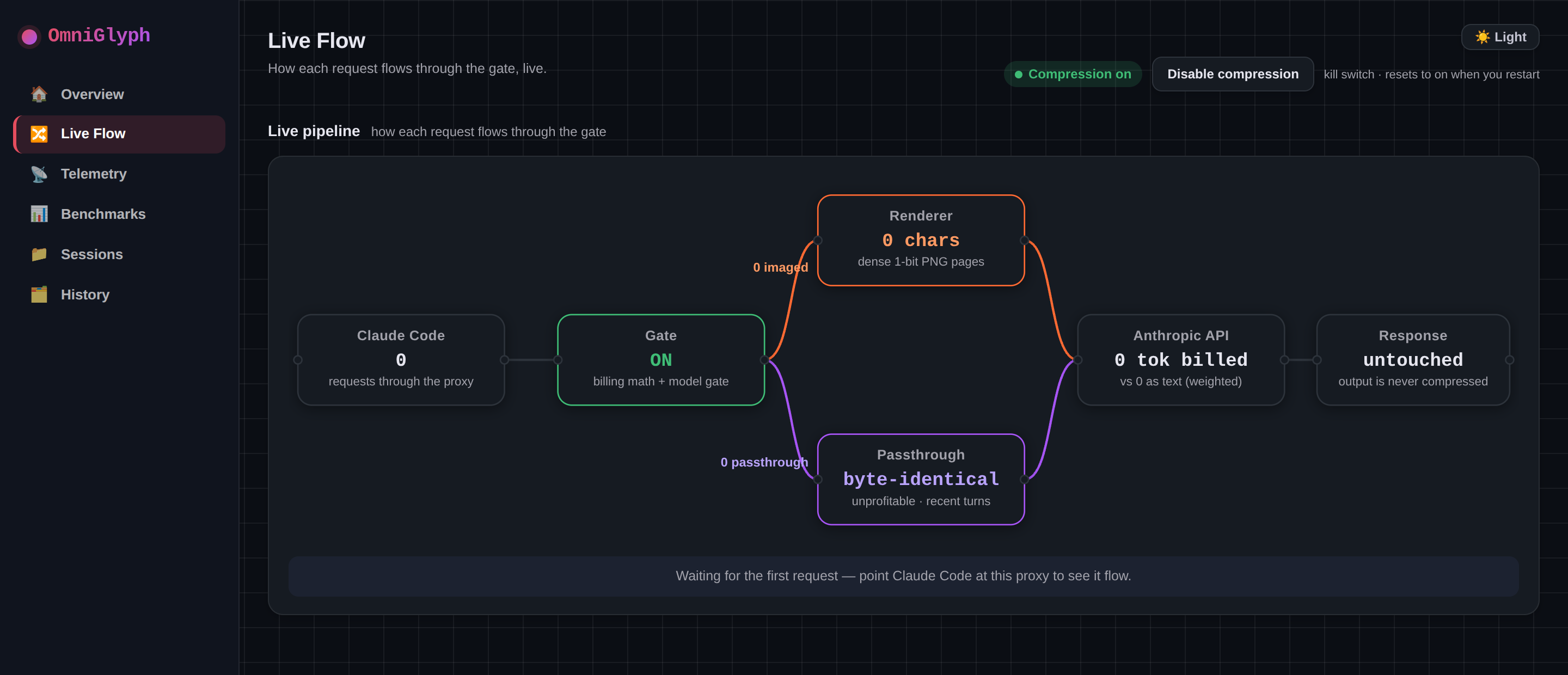Go to Telemetry section

coord(119,174)
